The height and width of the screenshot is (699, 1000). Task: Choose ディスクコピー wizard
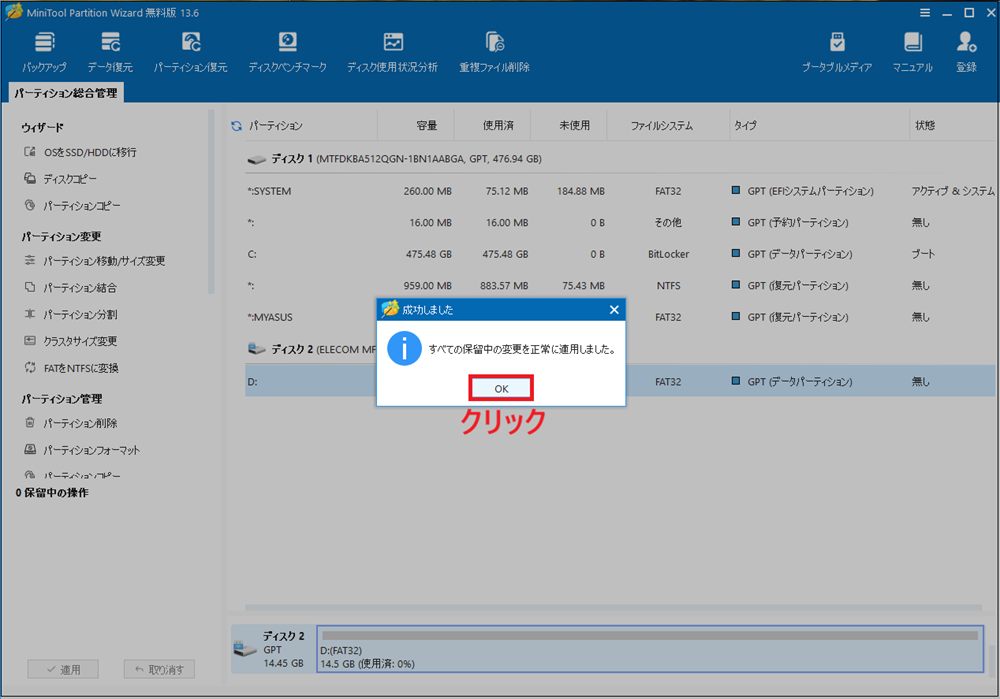[61, 179]
